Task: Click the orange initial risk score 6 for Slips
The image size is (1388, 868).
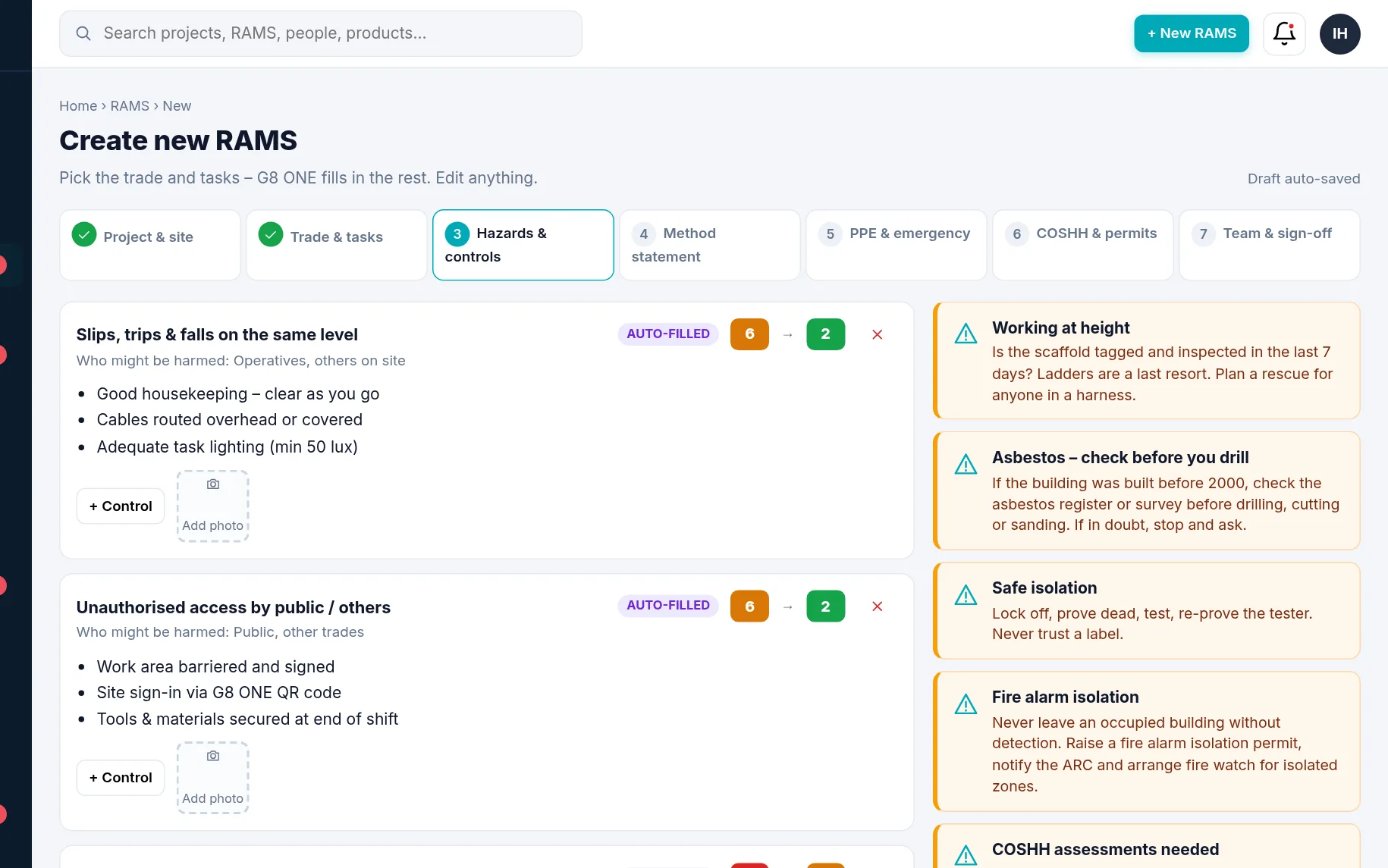Action: tap(749, 334)
